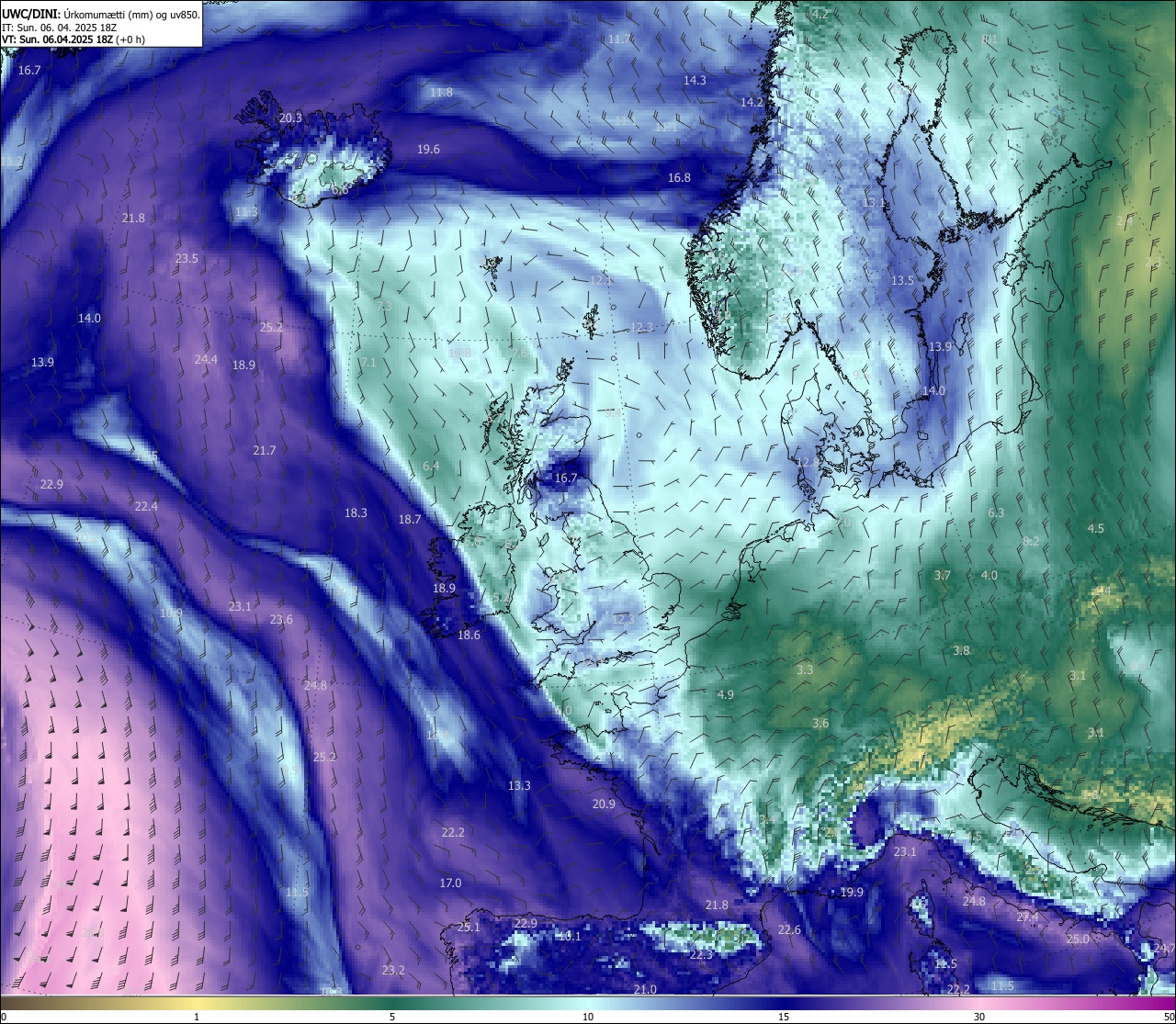Click the 6.3 value label
Screen dimensions: 1176x1024
(996, 512)
